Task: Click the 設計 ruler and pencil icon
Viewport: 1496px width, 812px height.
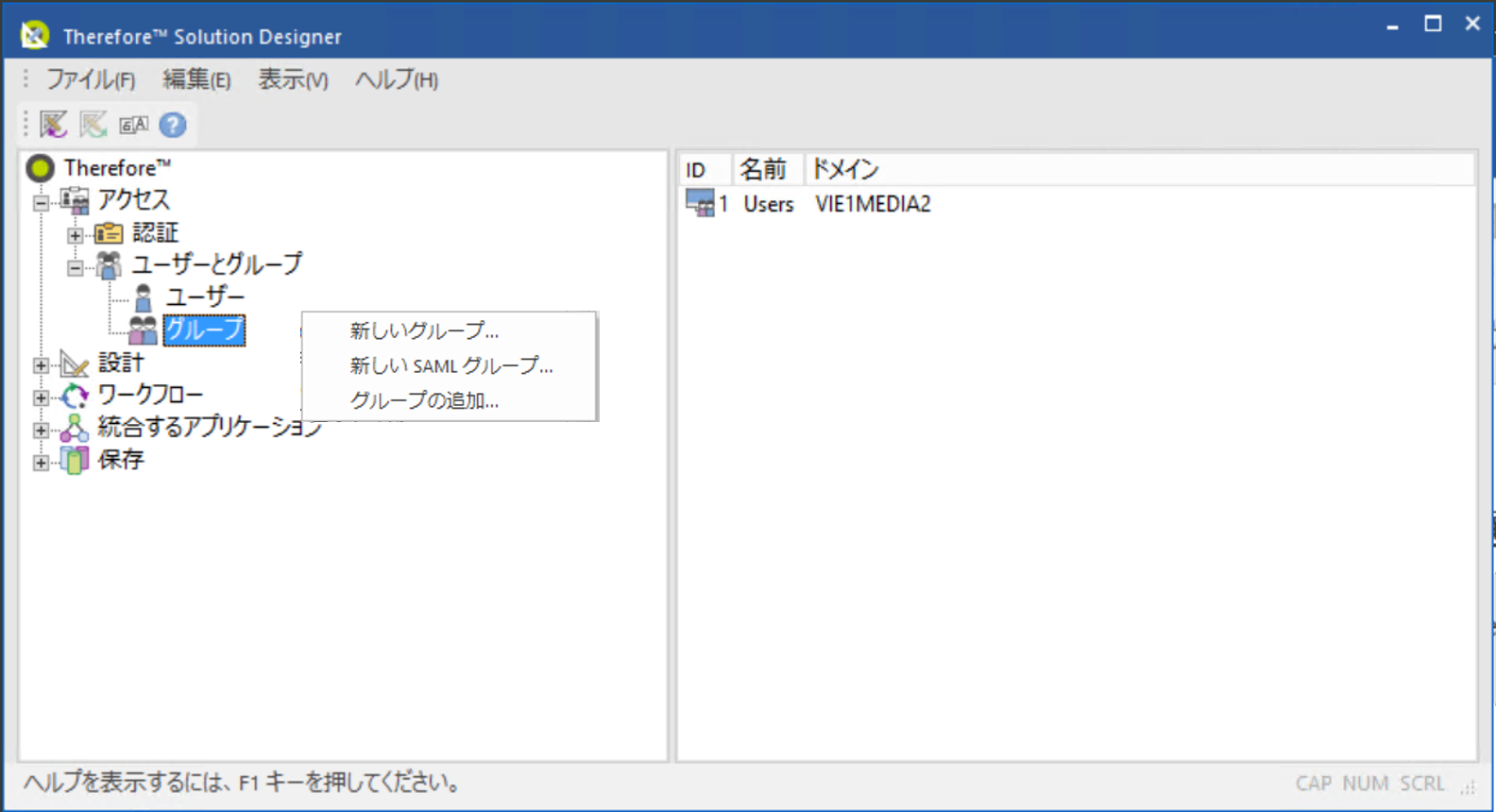Action: 75,363
